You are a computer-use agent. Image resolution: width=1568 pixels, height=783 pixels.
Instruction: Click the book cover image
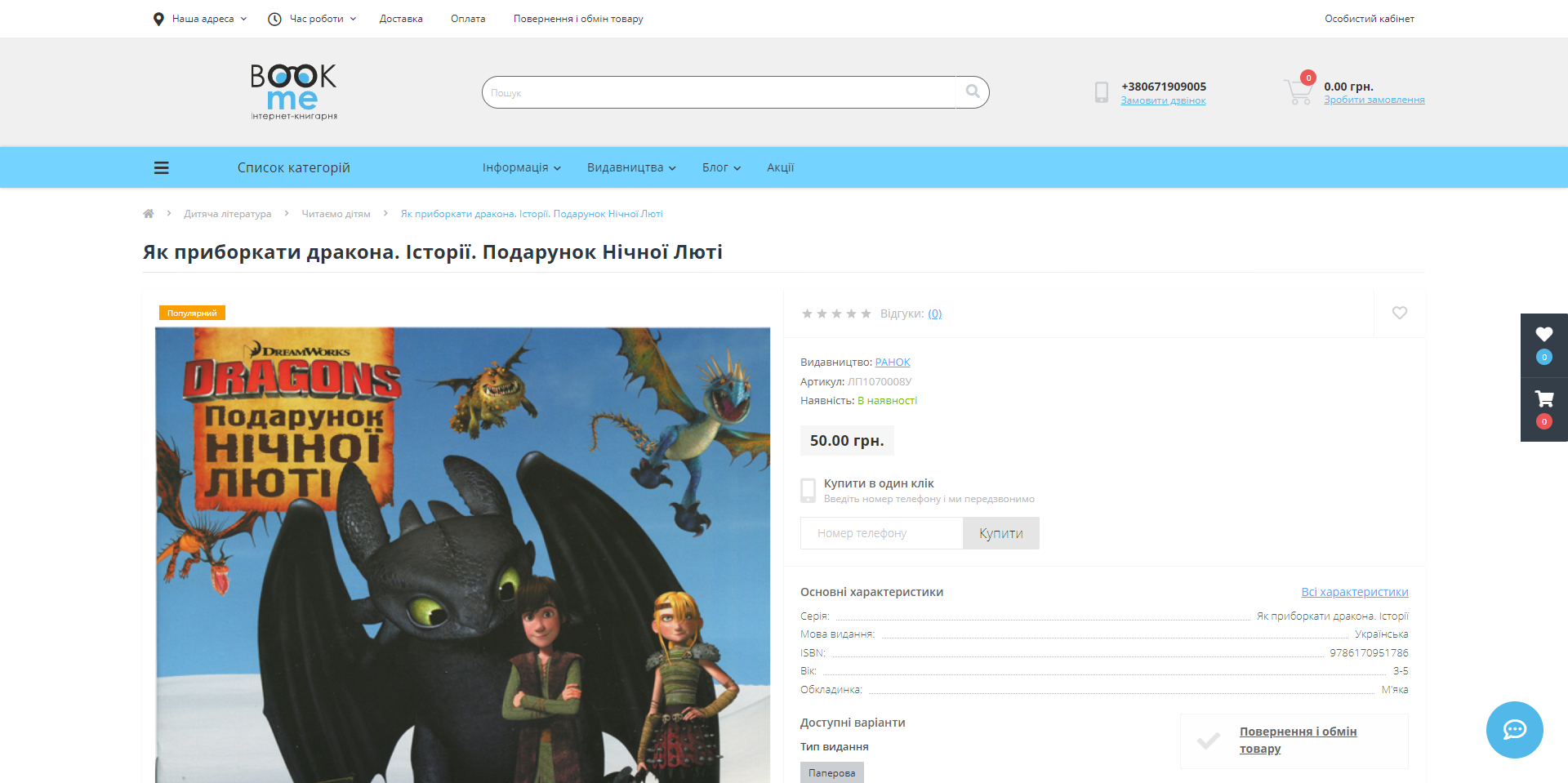[x=462, y=555]
